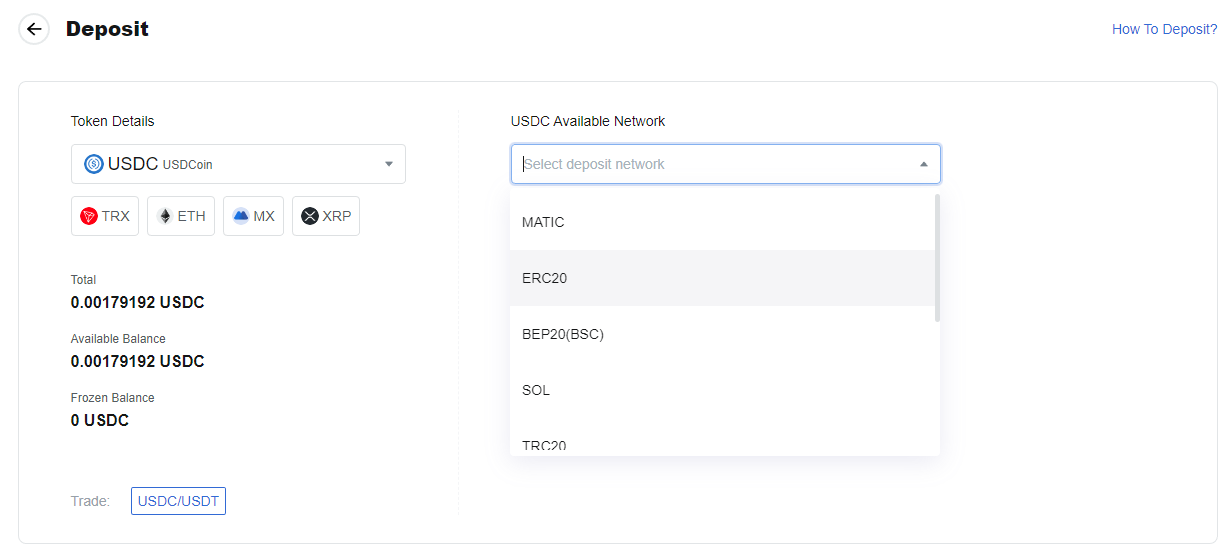Screen dimensions: 1229x549
Task: Open the USDC/USDT trade pair
Action: click(178, 501)
